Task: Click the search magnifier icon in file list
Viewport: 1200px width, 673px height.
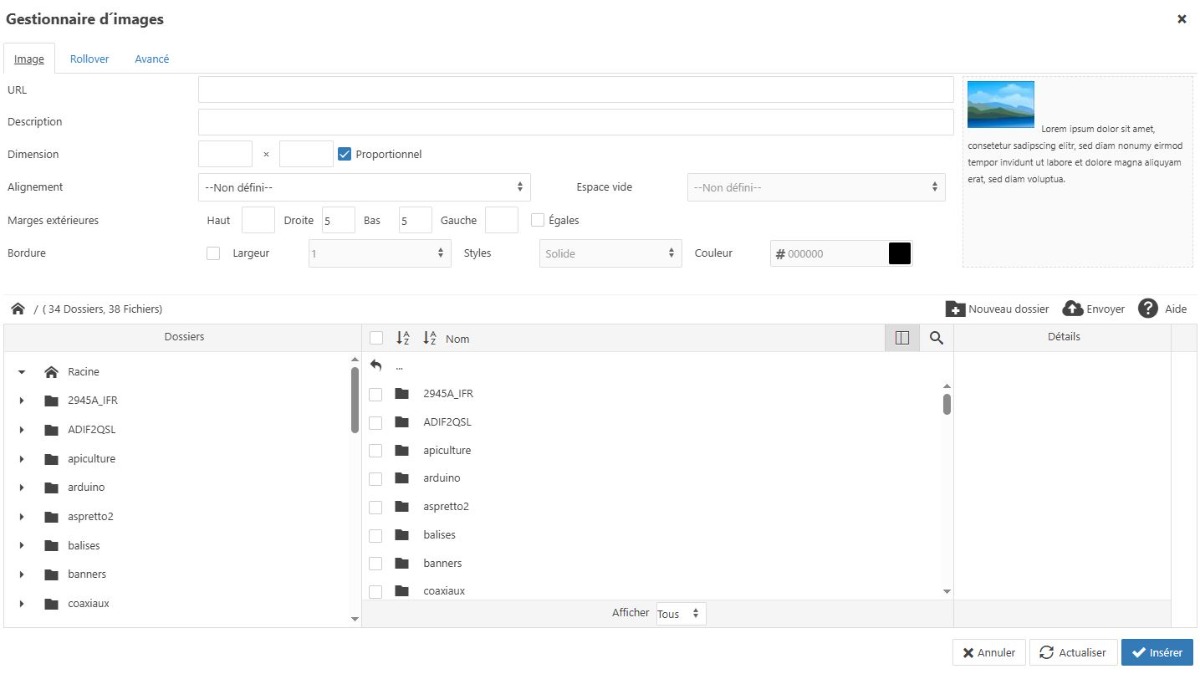Action: pyautogui.click(x=936, y=339)
